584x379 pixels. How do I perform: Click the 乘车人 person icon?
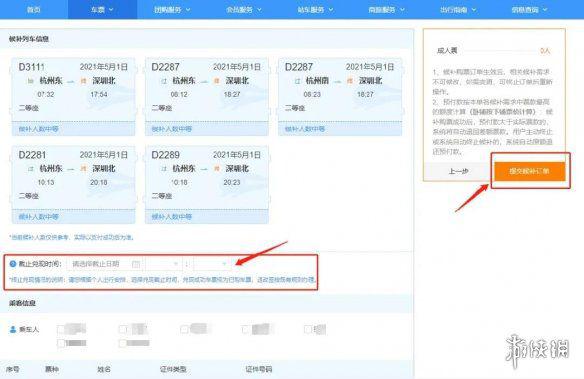pos(13,329)
